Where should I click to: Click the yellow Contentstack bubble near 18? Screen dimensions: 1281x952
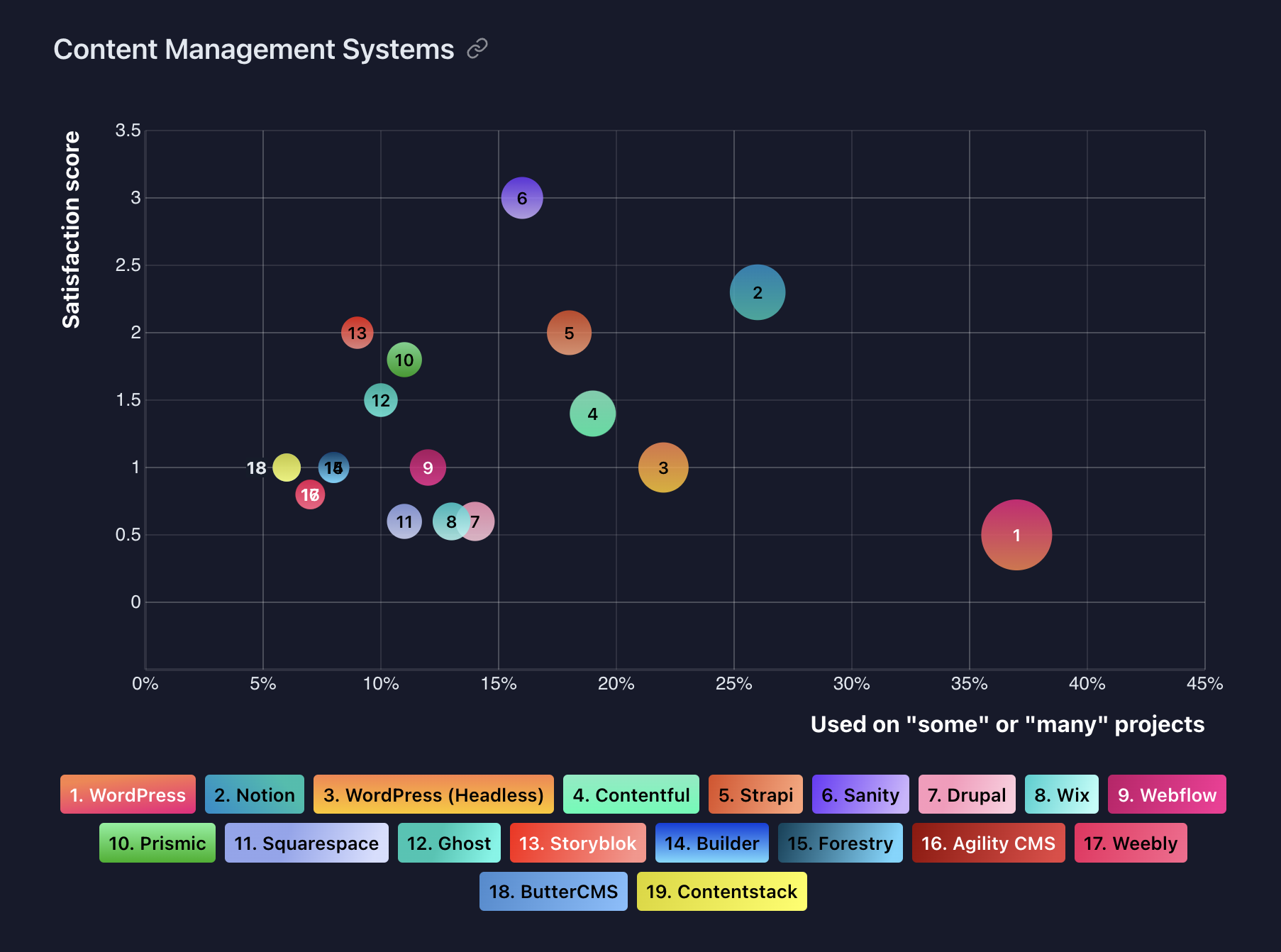[287, 467]
